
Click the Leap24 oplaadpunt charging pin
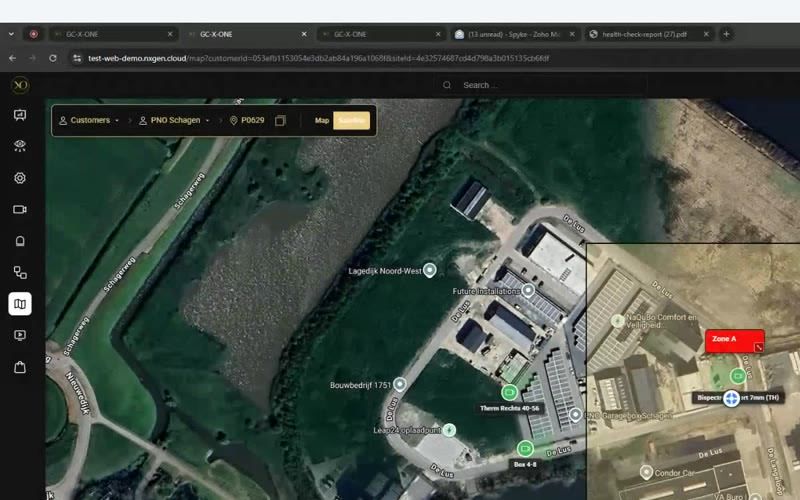(x=449, y=430)
